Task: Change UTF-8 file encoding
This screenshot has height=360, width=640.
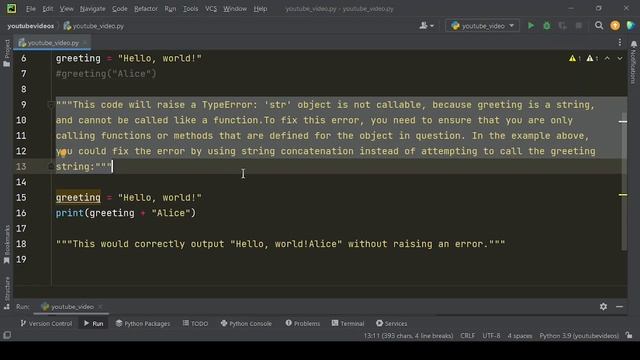Action: click(491, 336)
